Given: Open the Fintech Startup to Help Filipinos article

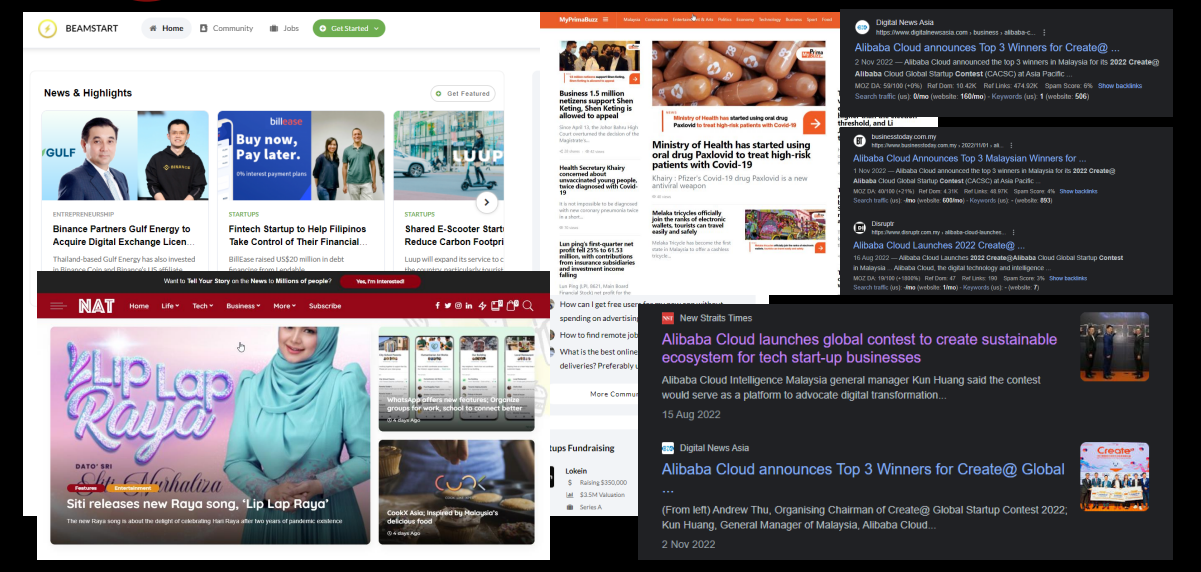Looking at the screenshot, I should click(299, 235).
